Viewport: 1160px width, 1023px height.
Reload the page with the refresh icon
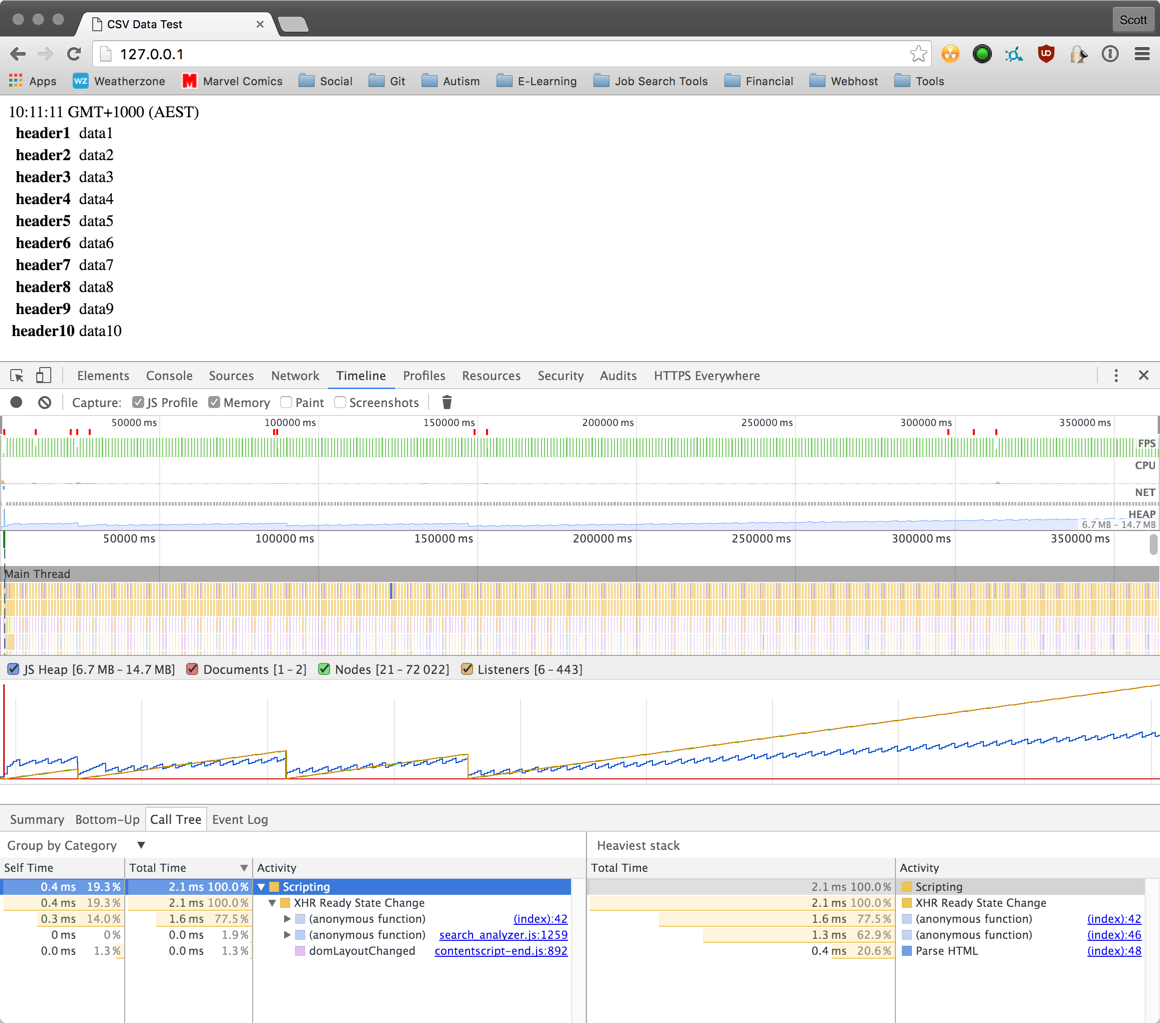click(x=74, y=54)
